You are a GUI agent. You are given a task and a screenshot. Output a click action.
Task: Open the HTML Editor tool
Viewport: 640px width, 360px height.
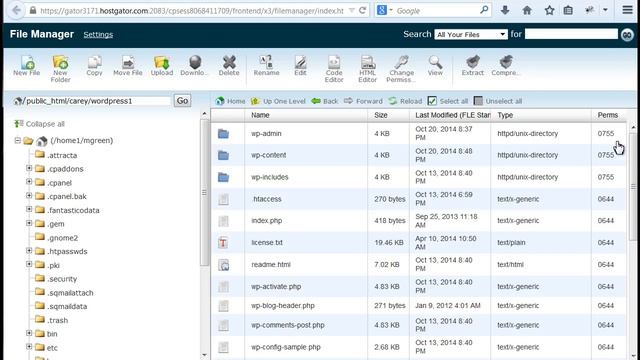coord(367,69)
